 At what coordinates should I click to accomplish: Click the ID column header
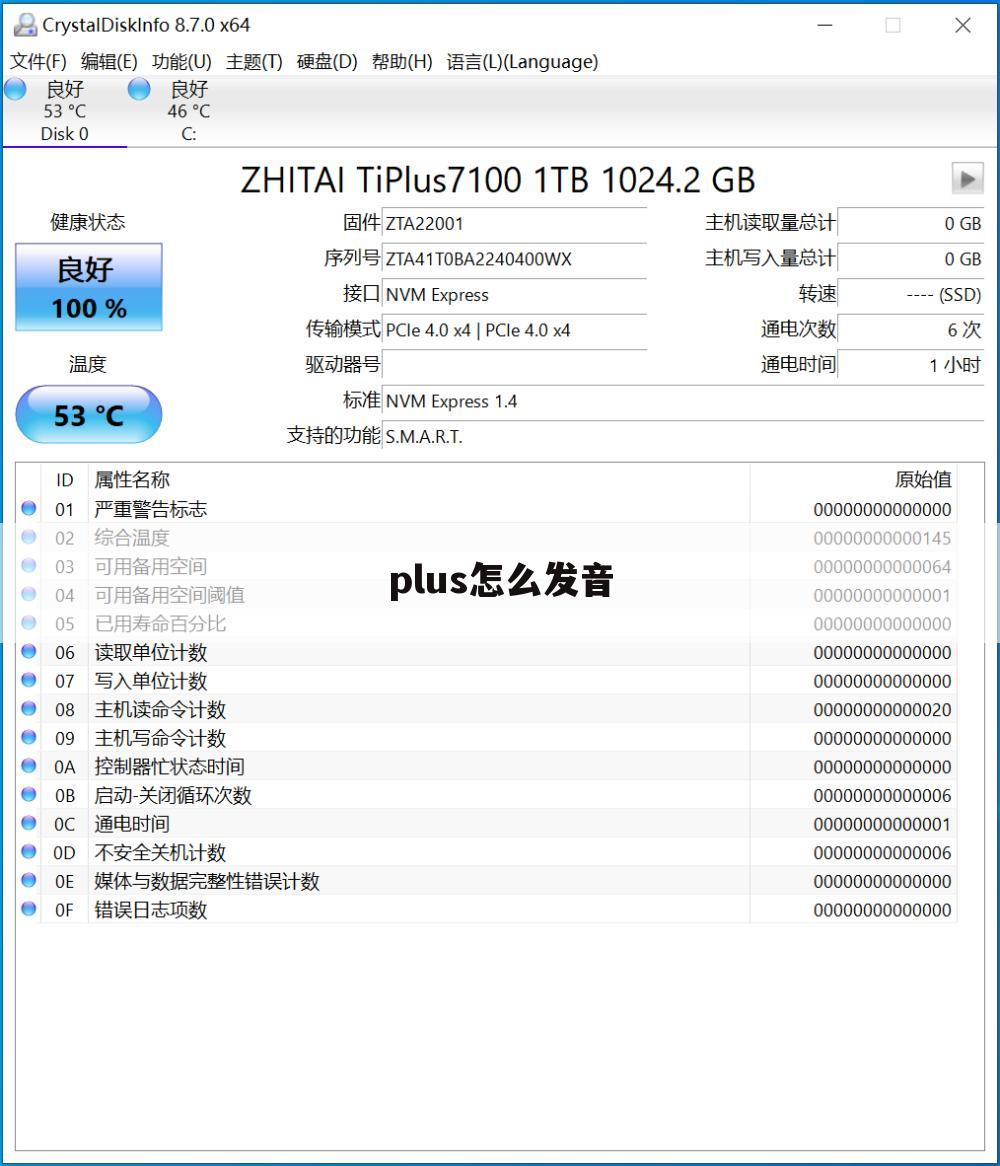[x=65, y=480]
